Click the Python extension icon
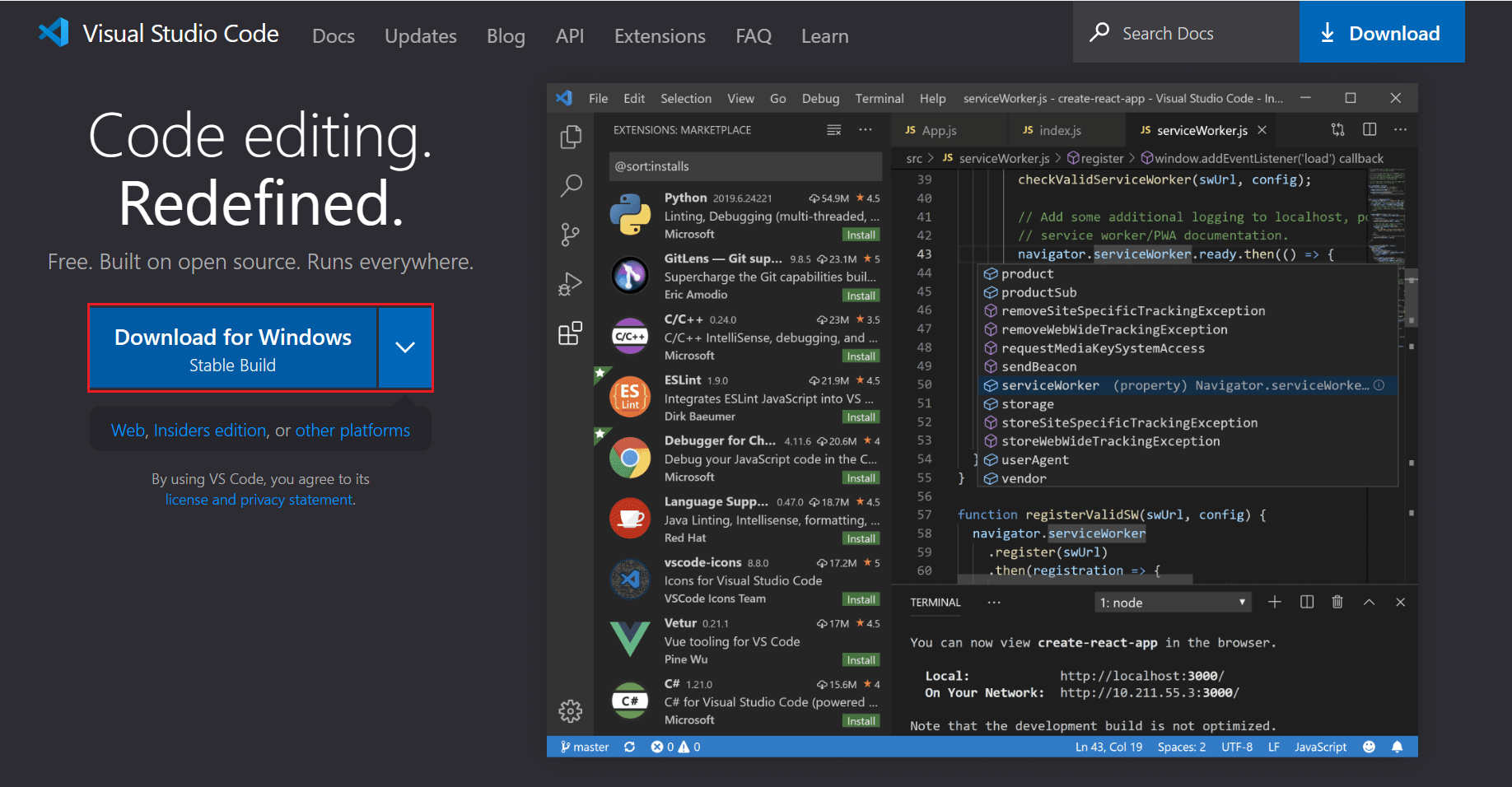The image size is (1512, 787). tap(630, 215)
